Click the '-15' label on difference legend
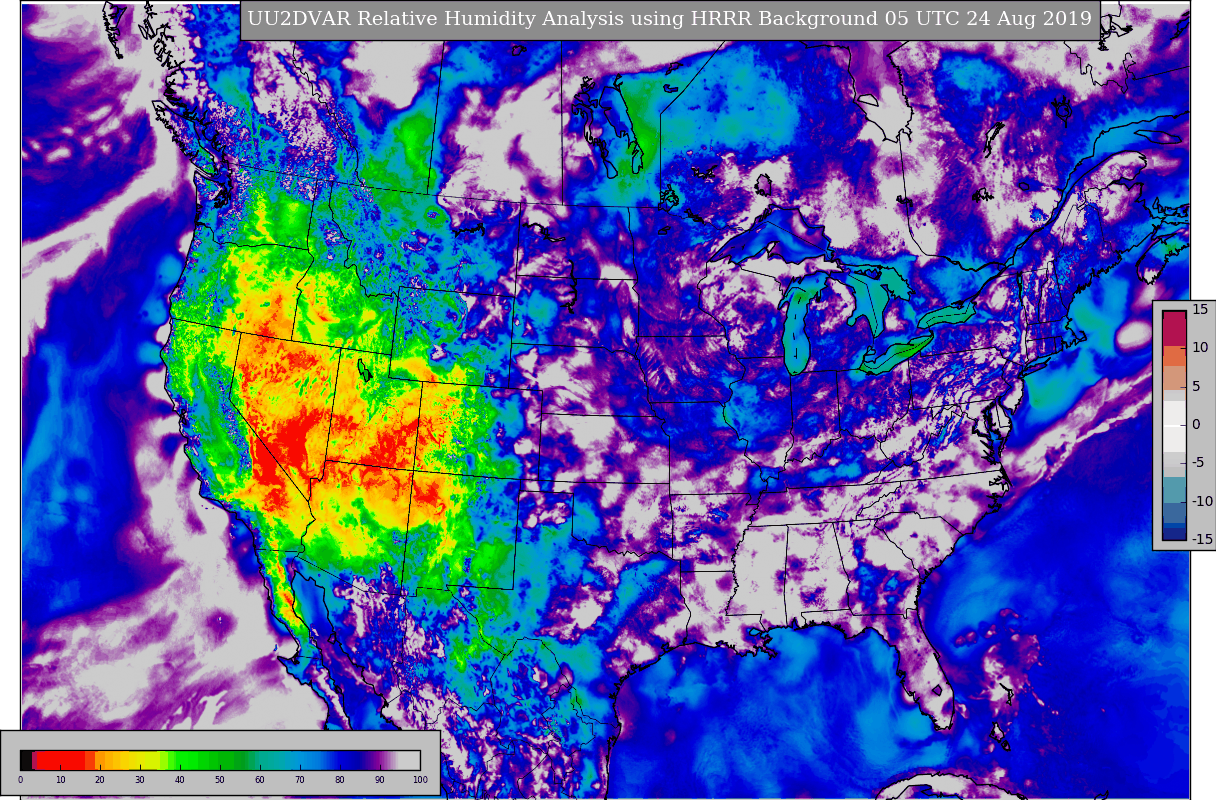This screenshot has height=800, width=1216. [x=1202, y=539]
